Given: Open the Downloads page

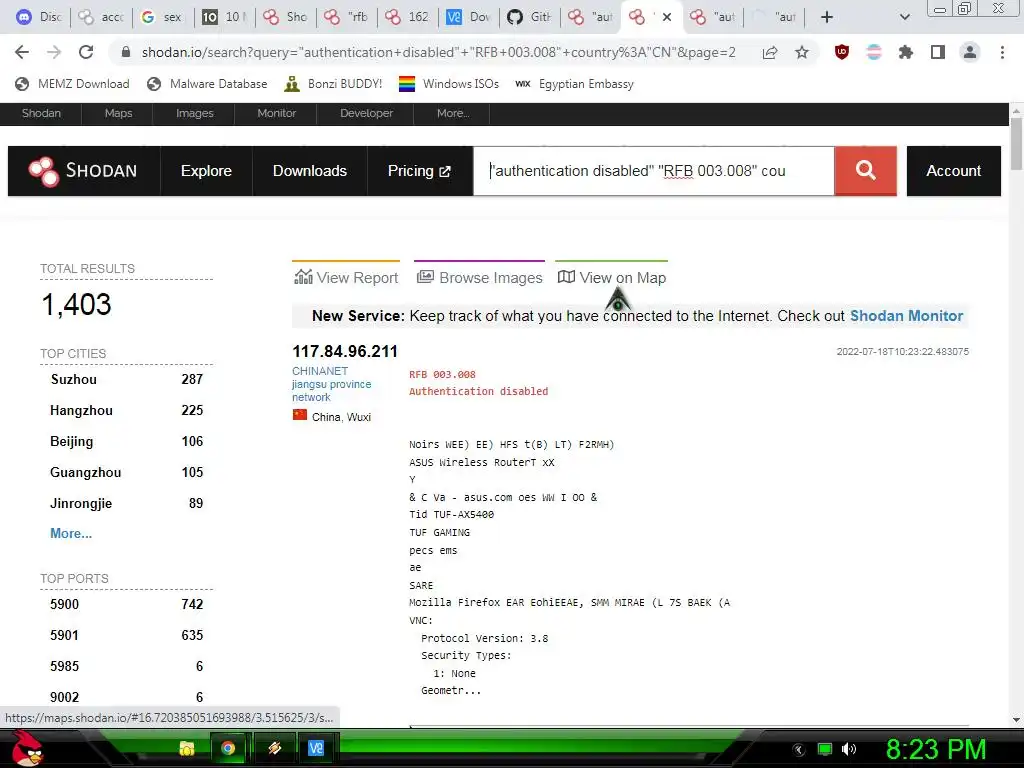Looking at the screenshot, I should (310, 171).
